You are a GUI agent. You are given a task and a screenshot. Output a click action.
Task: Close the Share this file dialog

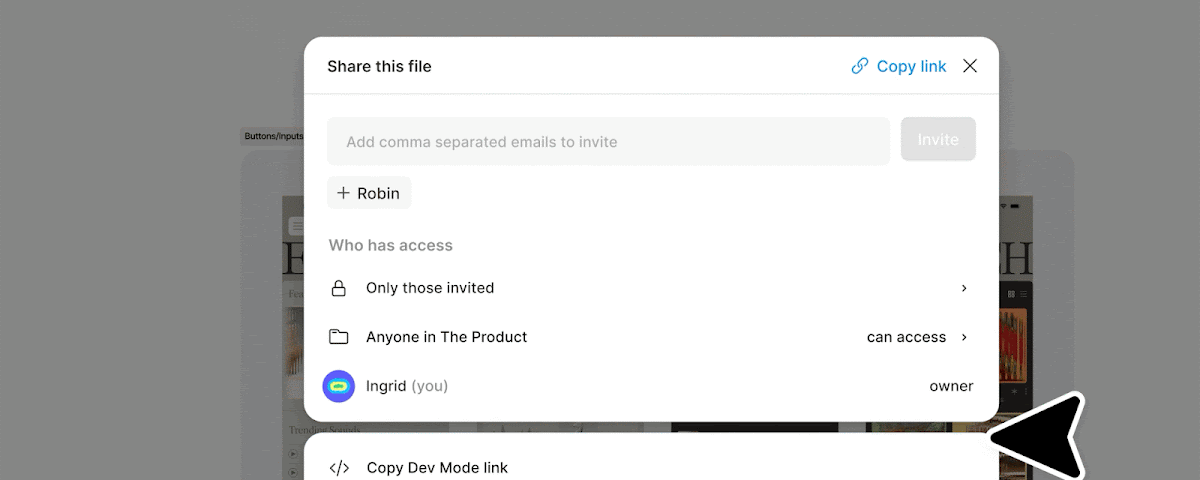[970, 66]
